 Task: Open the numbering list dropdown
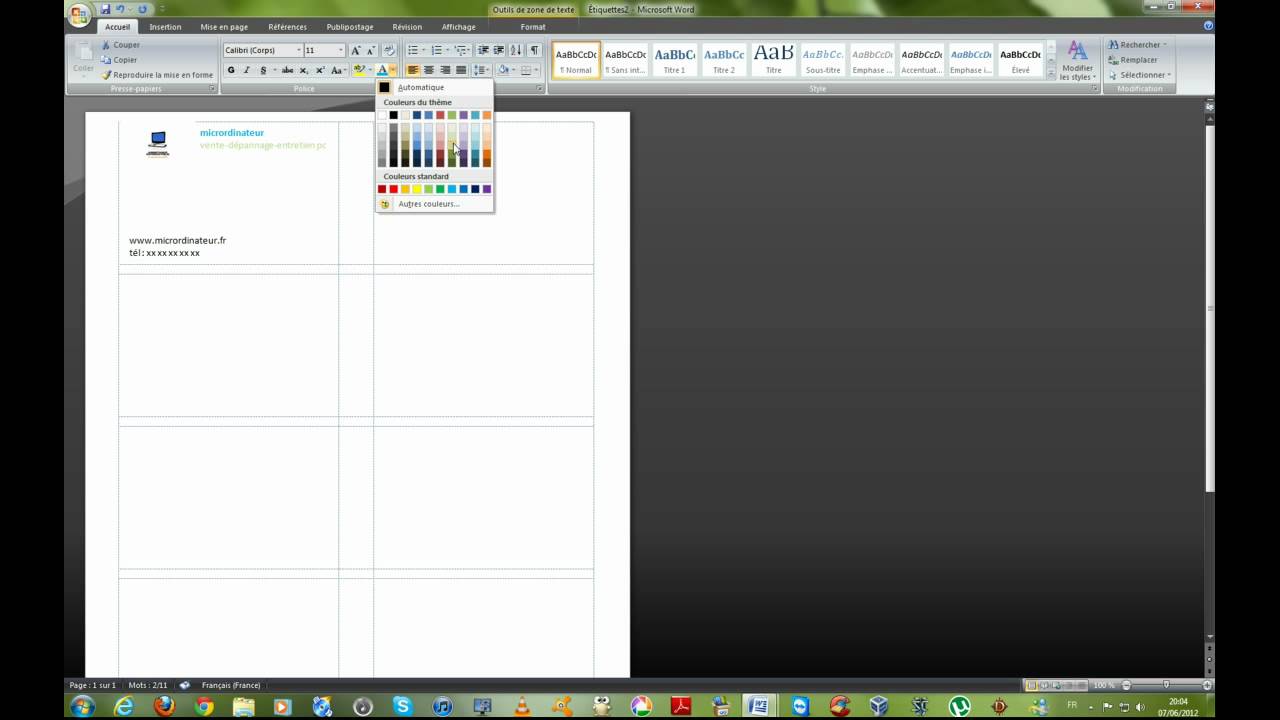click(x=448, y=50)
